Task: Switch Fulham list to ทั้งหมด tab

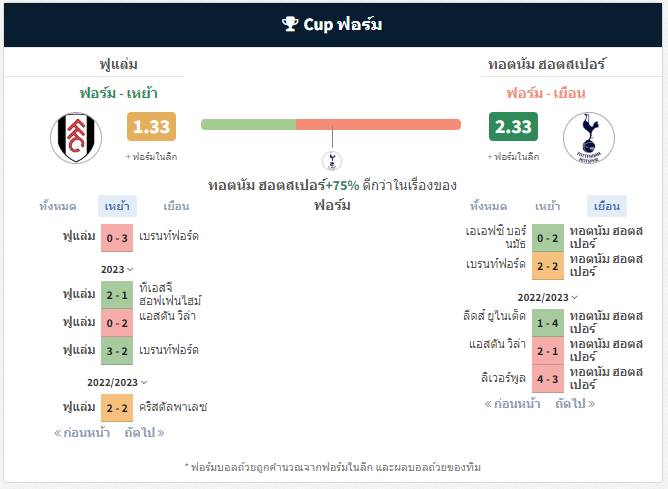Action: tap(58, 207)
